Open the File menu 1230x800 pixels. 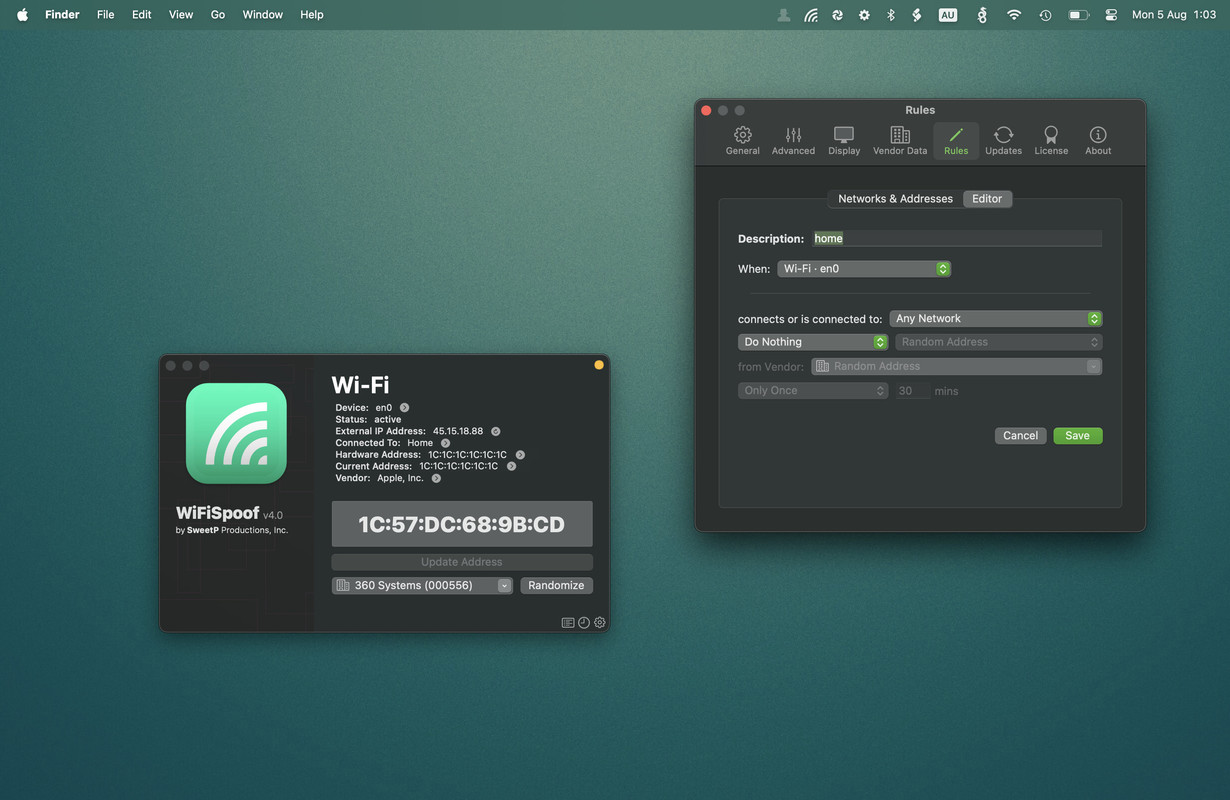(105, 15)
